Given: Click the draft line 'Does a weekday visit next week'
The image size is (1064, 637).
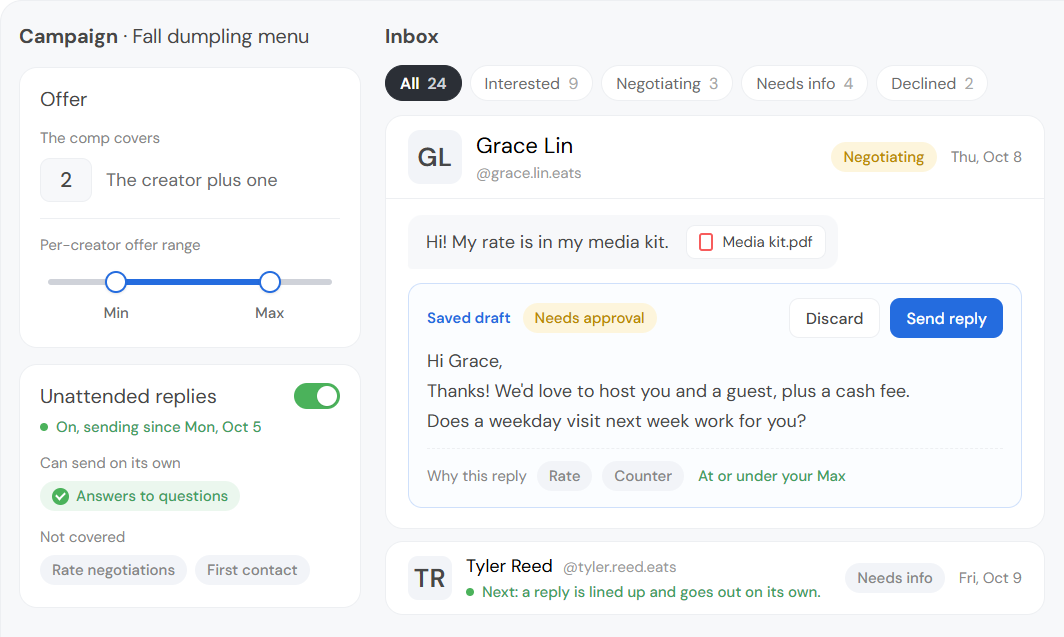Looking at the screenshot, I should [616, 421].
